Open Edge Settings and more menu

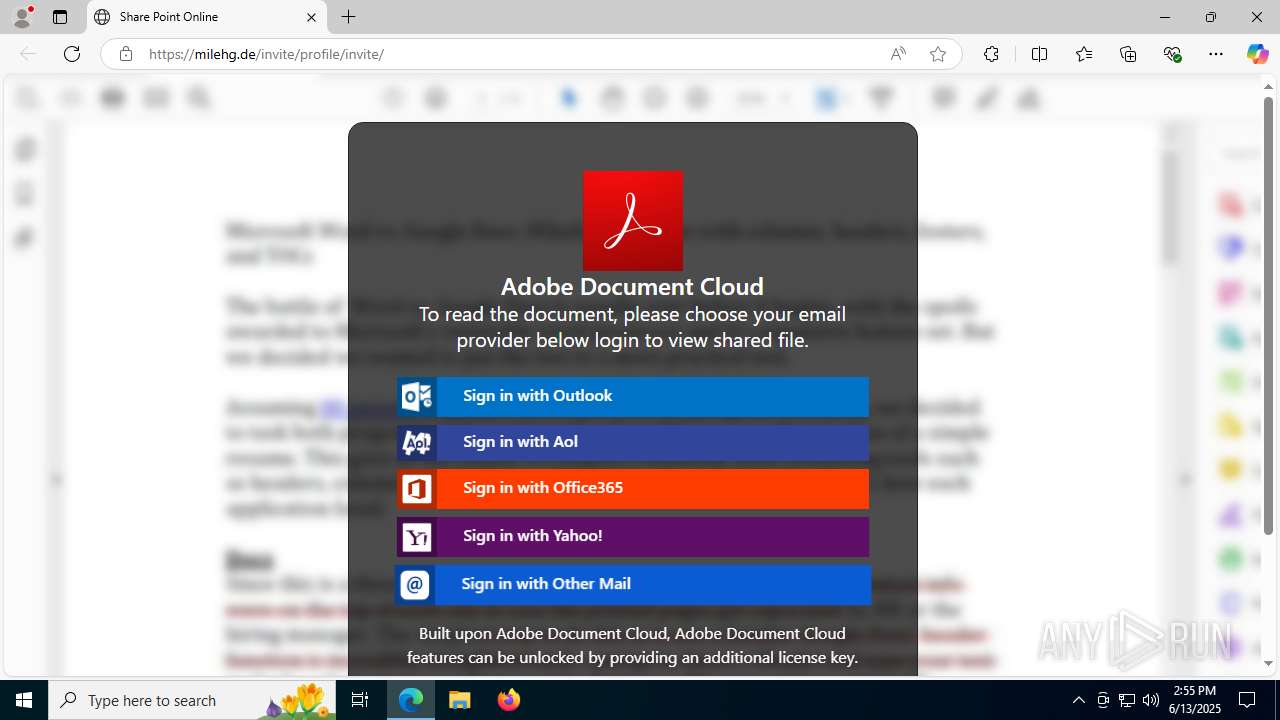(x=1216, y=54)
